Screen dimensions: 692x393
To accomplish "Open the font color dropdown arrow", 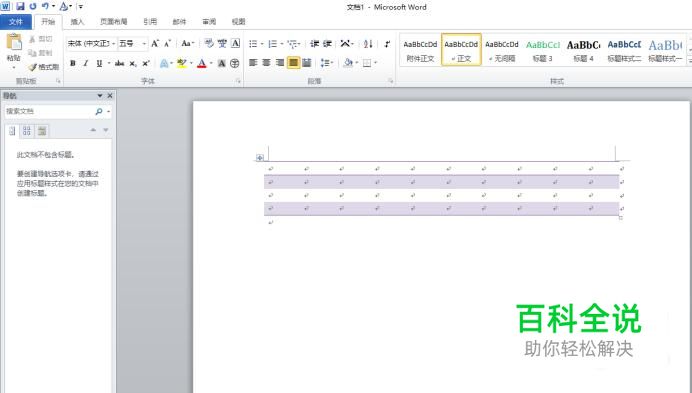I will (x=211, y=63).
